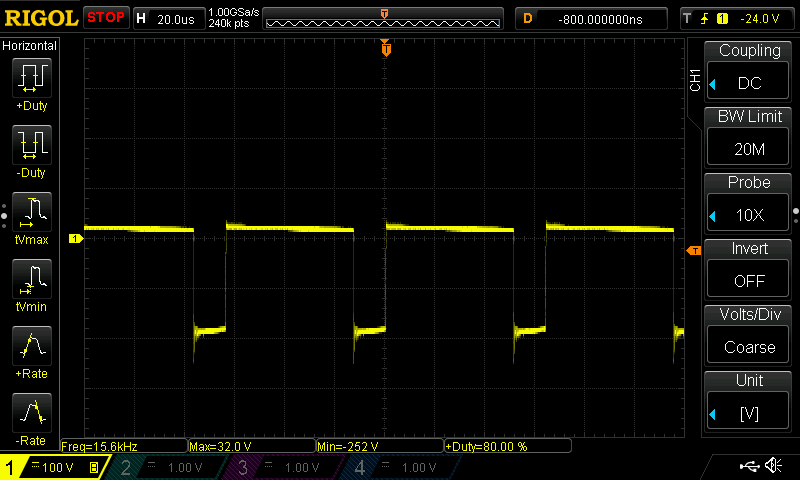Click the waveform memory overview bar
The height and width of the screenshot is (480, 800).
383,19
